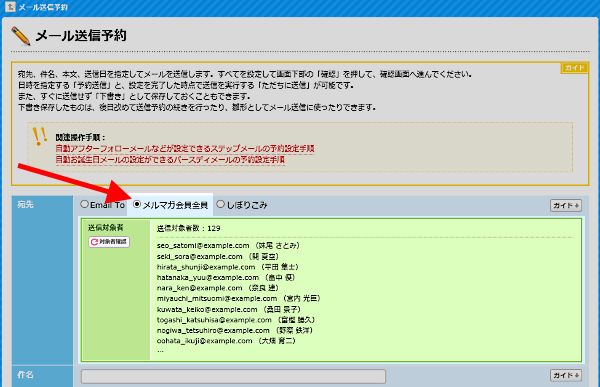Image resolution: width=600 pixels, height=387 pixels.
Task: Click the 対象者確認 refresh button
Action: pyautogui.click(x=109, y=242)
